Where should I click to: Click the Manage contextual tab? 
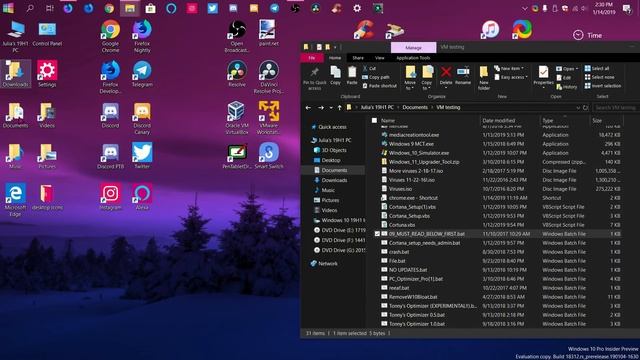pyautogui.click(x=413, y=47)
